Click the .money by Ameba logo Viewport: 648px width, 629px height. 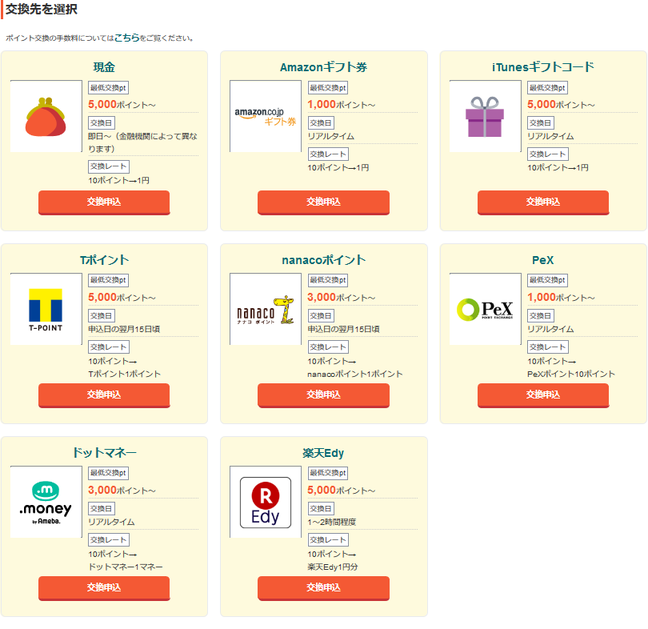[46, 502]
